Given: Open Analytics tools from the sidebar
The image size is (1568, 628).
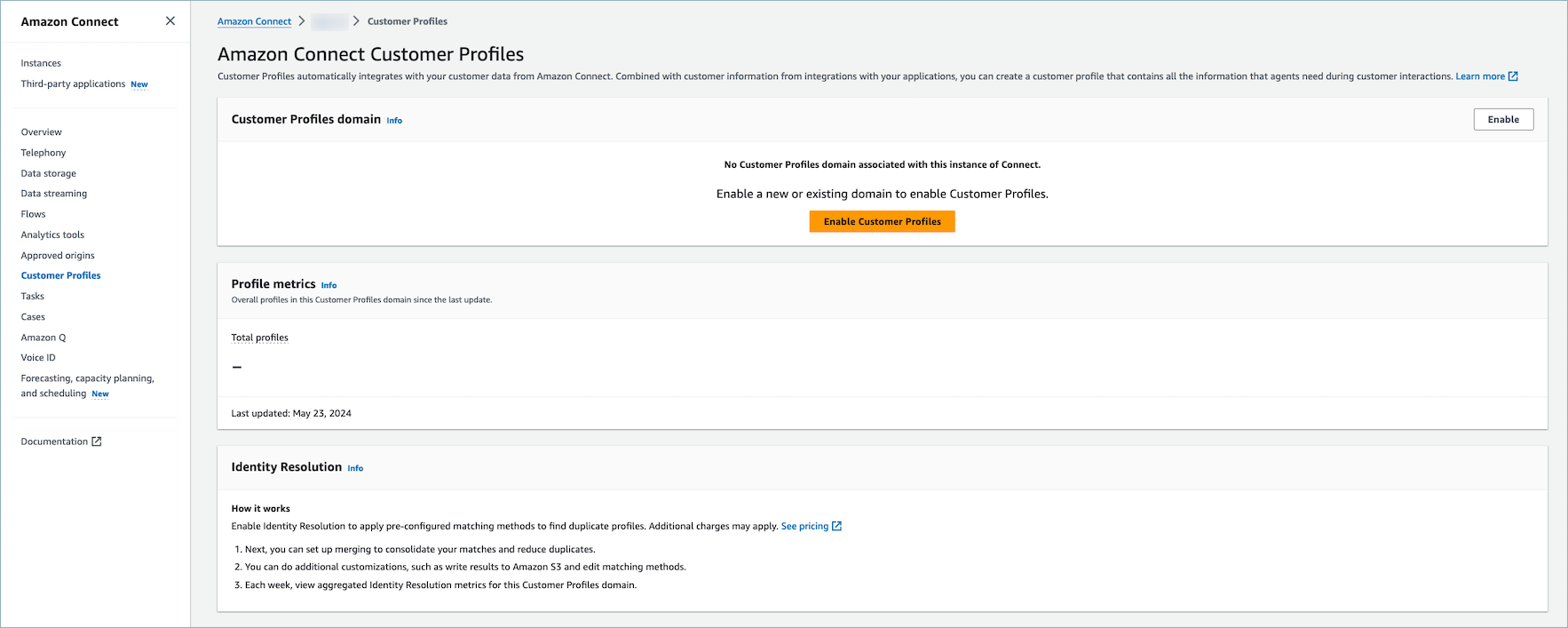Looking at the screenshot, I should tap(52, 235).
